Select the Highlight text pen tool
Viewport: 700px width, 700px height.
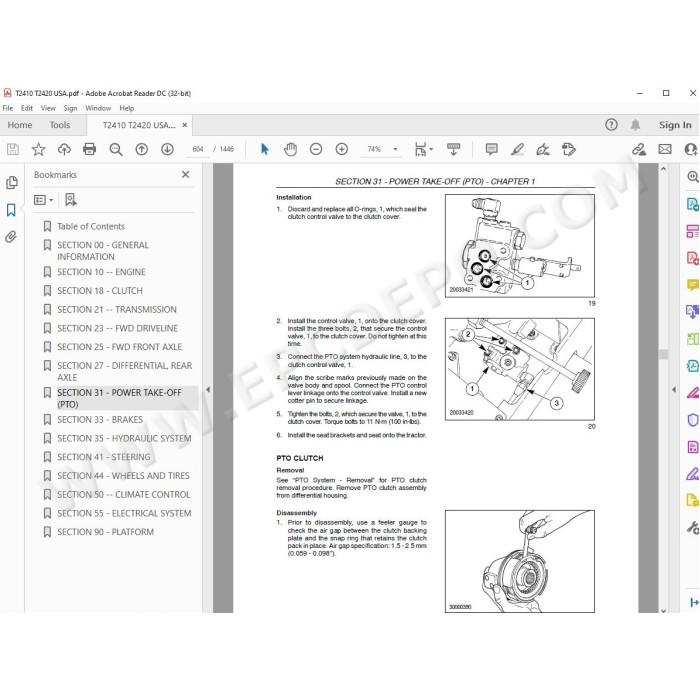pos(517,149)
